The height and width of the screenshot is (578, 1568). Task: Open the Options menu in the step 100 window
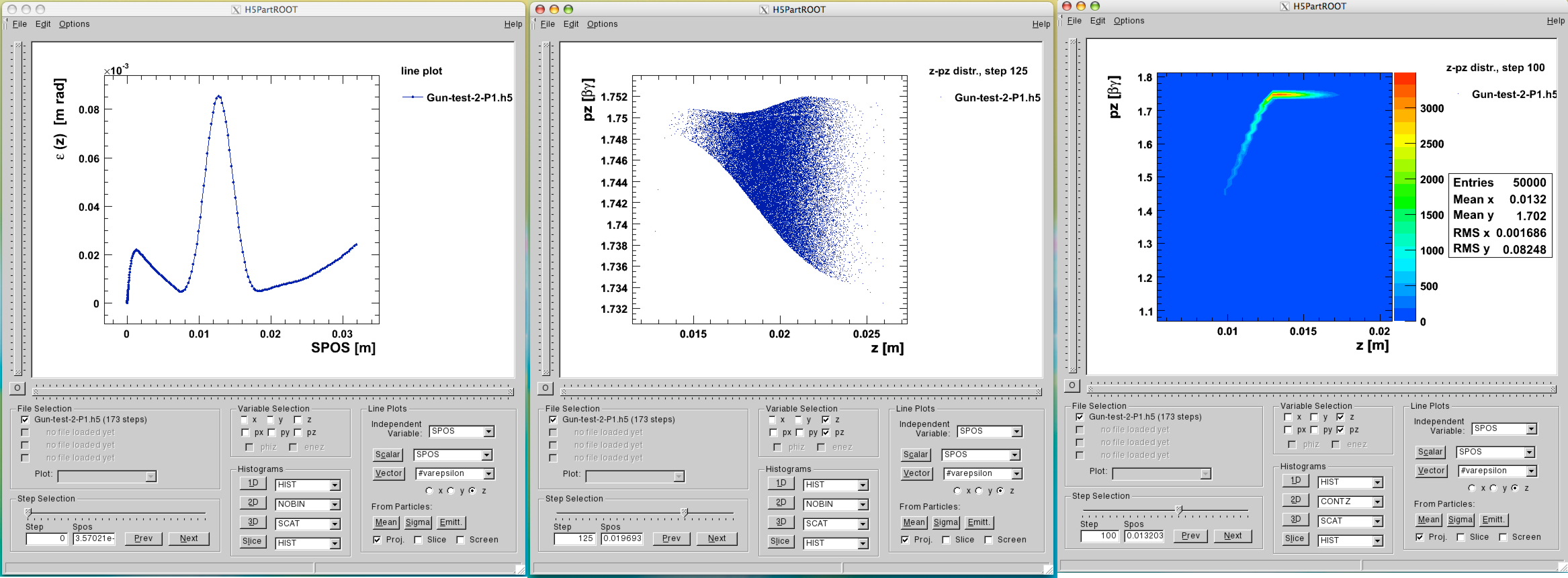click(1129, 21)
